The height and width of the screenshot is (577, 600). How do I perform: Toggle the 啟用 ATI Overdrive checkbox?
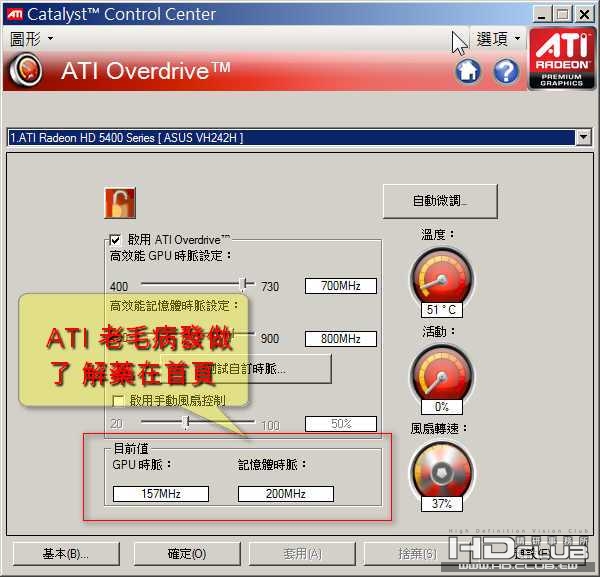[115, 240]
